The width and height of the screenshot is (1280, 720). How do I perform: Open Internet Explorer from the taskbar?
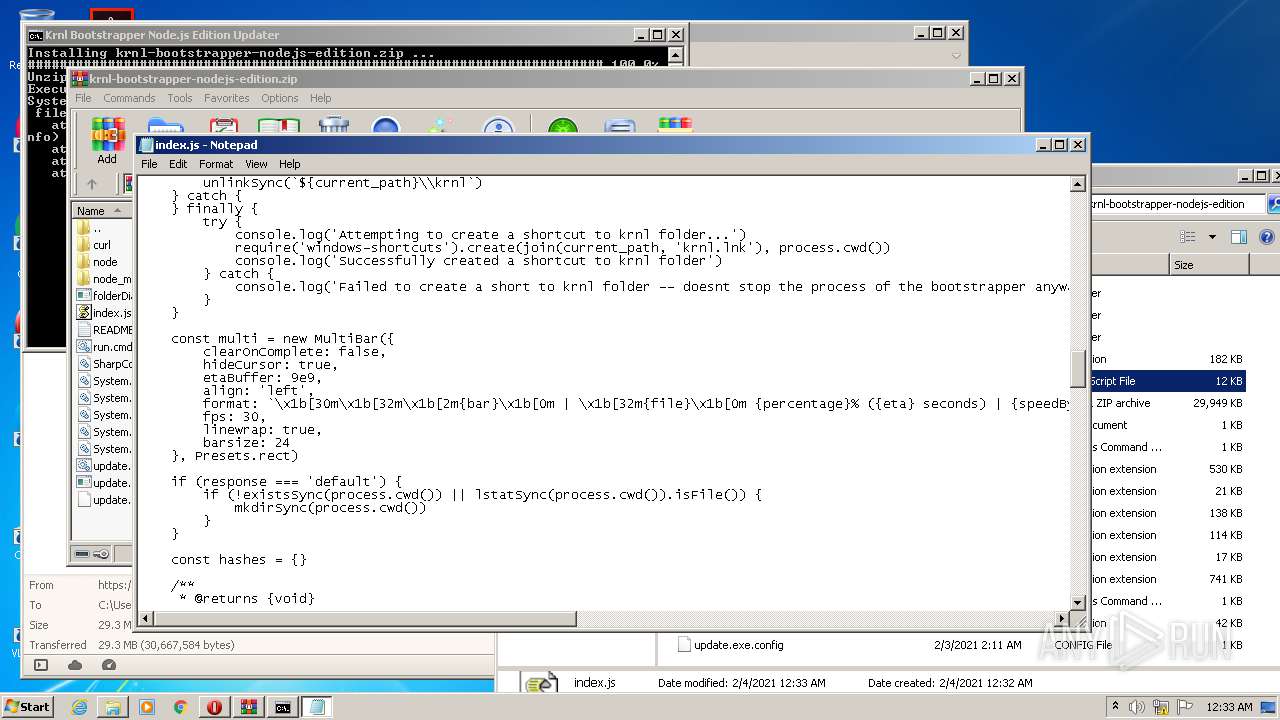coord(79,707)
